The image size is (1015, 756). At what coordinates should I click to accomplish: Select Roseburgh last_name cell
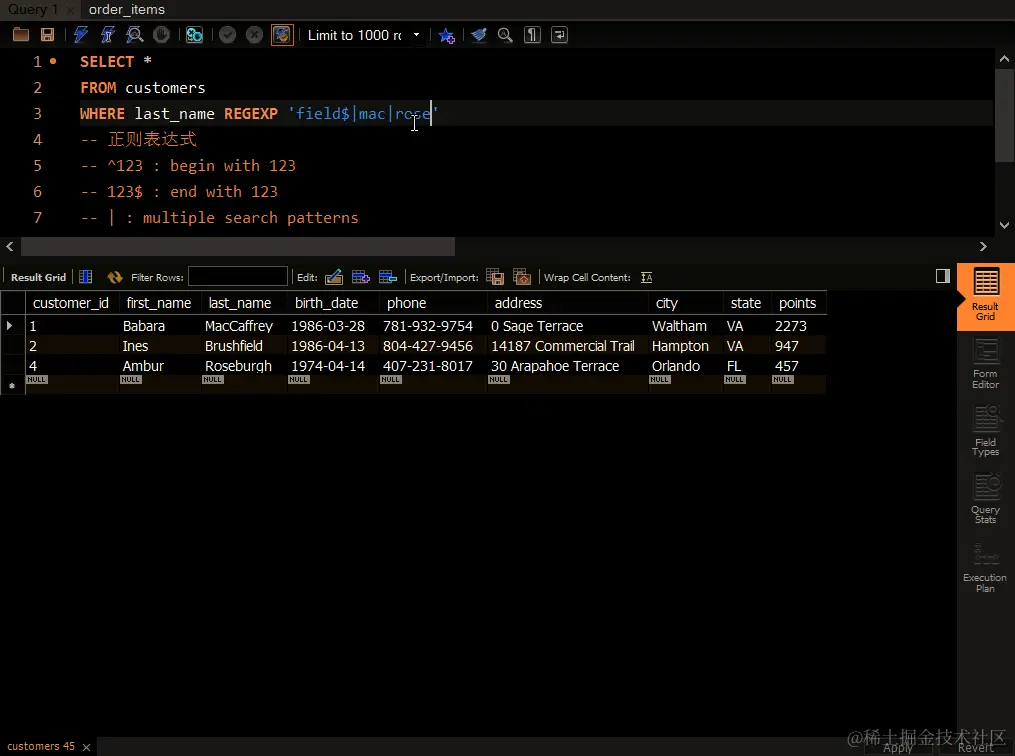pyautogui.click(x=238, y=366)
